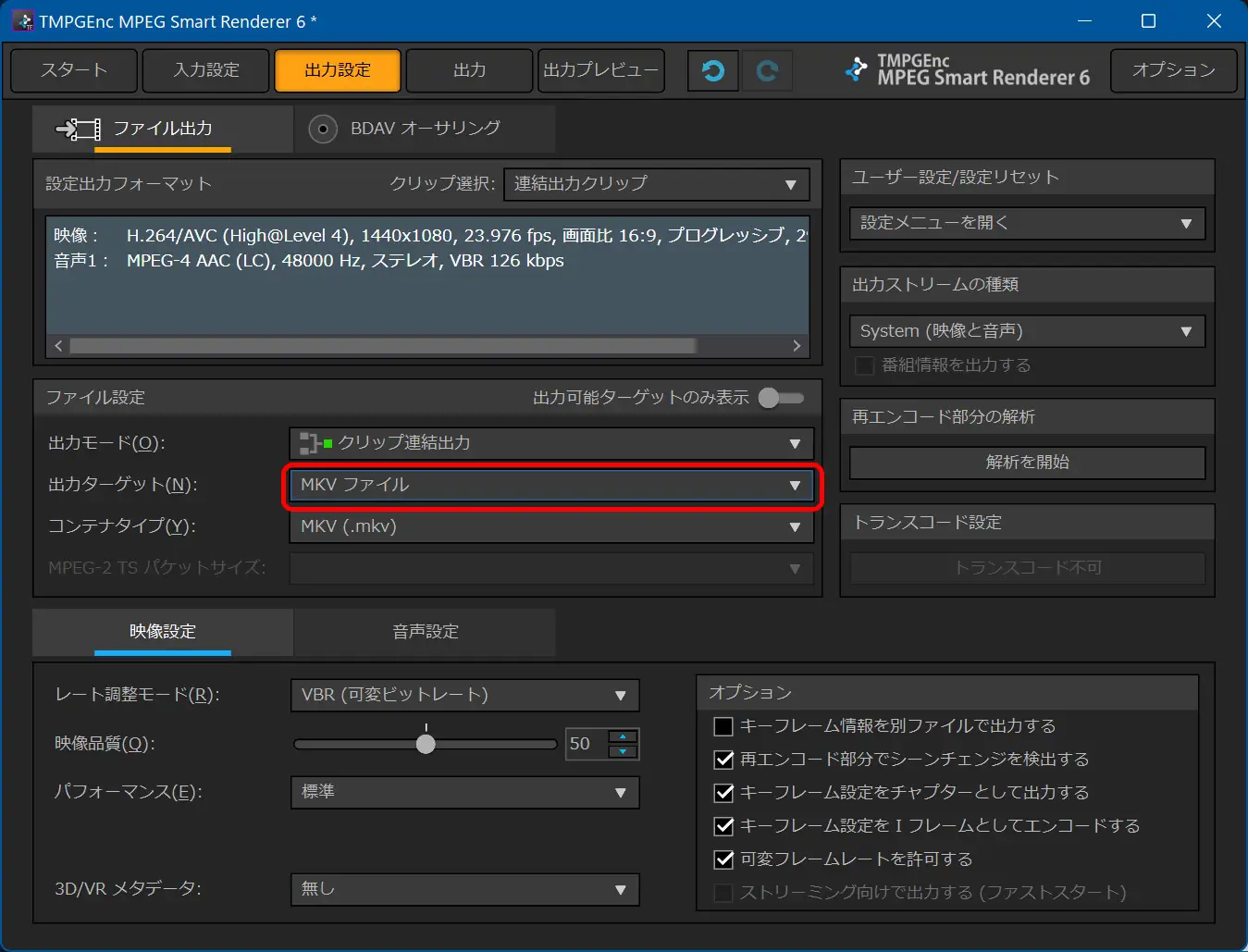1248x952 pixels.
Task: Uncheck 再エンコード部分でシーンチェンジを検出する
Action: [x=723, y=760]
